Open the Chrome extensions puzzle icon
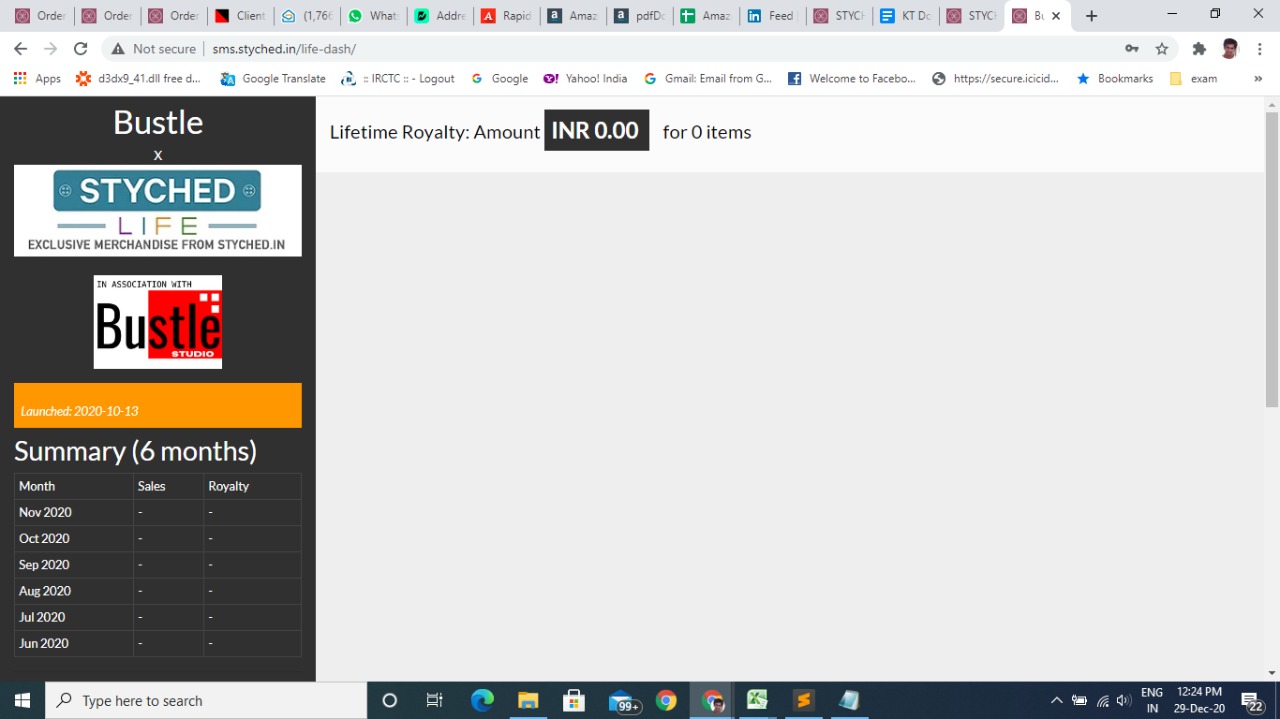This screenshot has width=1280, height=719. (x=1199, y=48)
